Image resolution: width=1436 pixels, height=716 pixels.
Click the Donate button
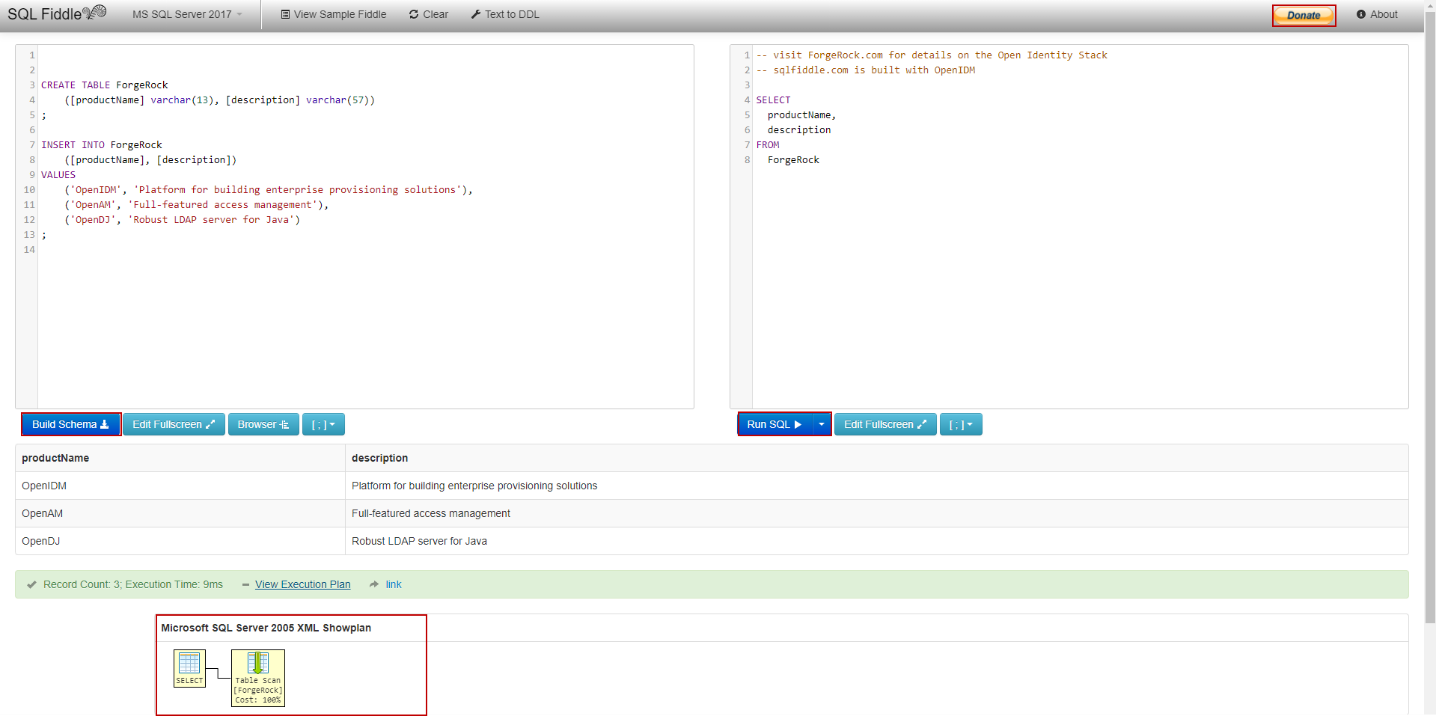[1303, 15]
